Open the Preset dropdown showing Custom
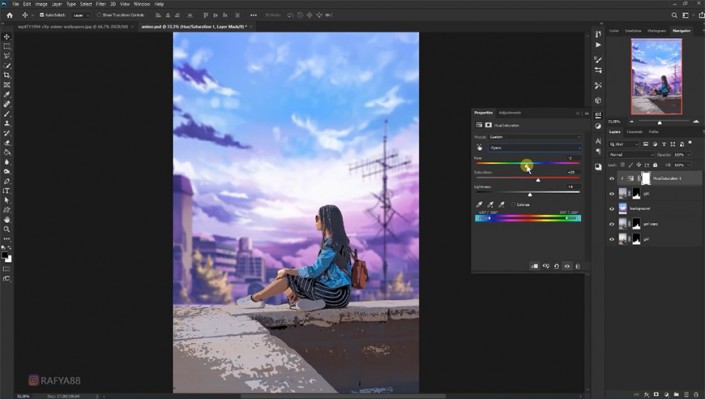 [x=535, y=137]
